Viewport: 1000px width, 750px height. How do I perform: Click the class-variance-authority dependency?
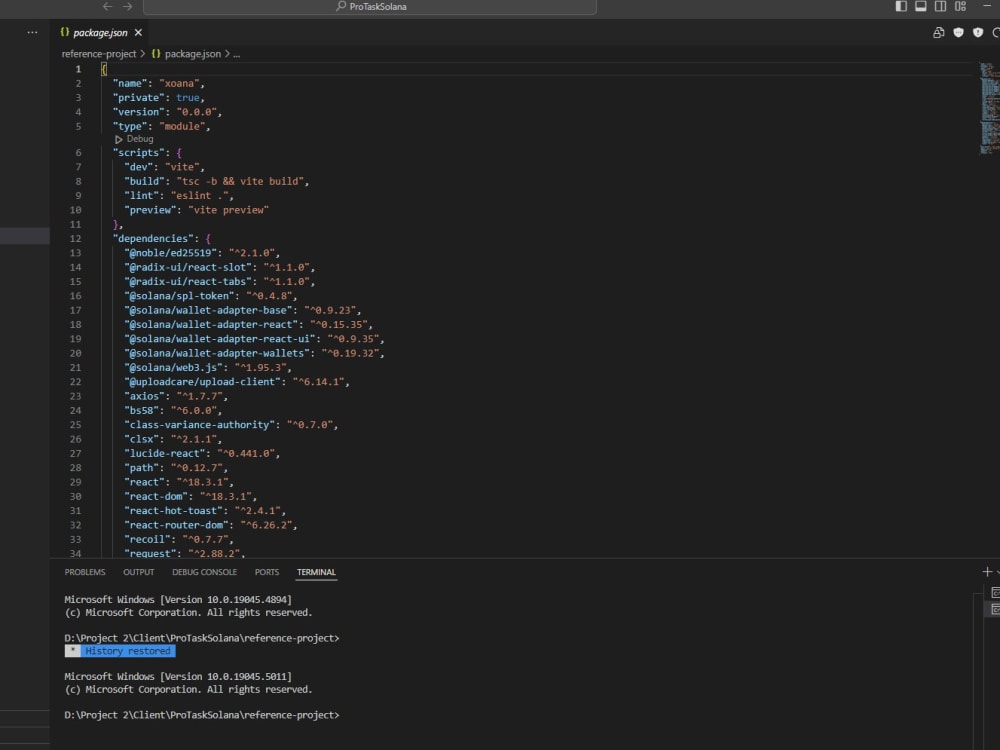(x=232, y=425)
